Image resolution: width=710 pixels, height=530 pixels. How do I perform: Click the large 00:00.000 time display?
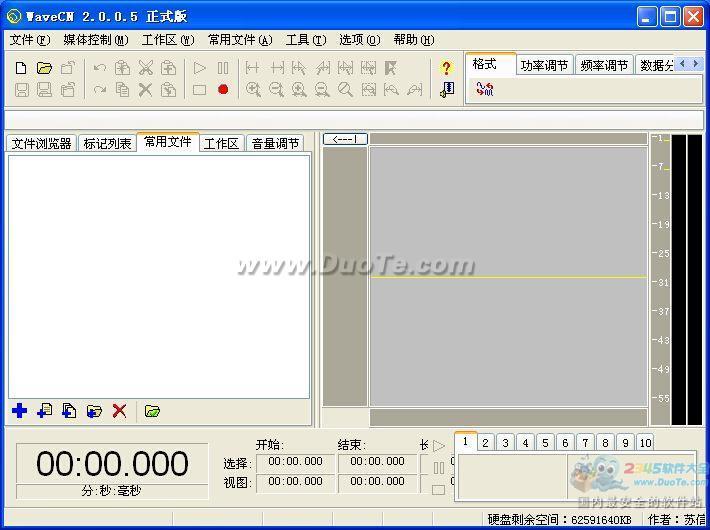(x=112, y=463)
